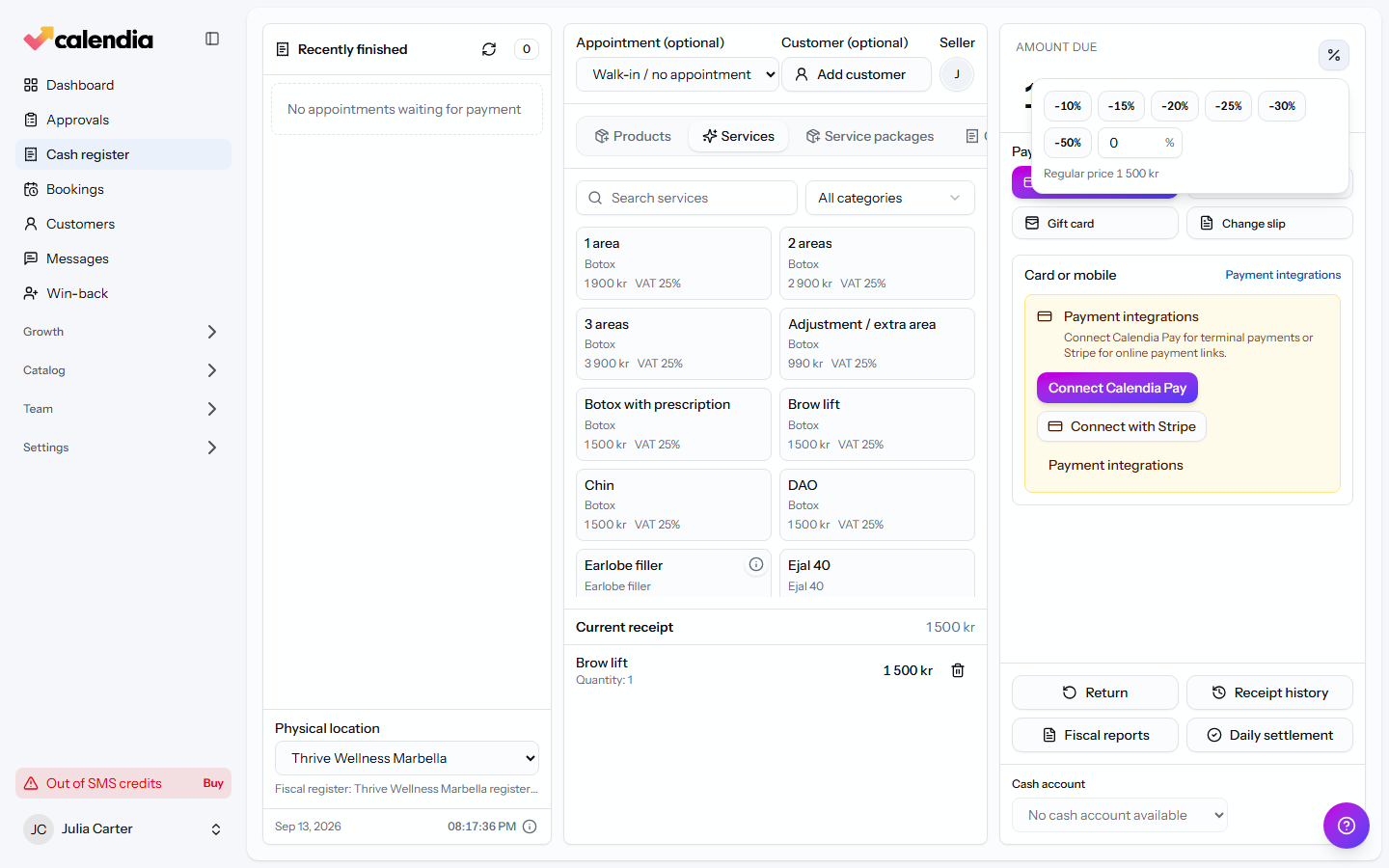The image size is (1389, 868).
Task: Click Connect Calendia Pay
Action: [x=1117, y=388]
